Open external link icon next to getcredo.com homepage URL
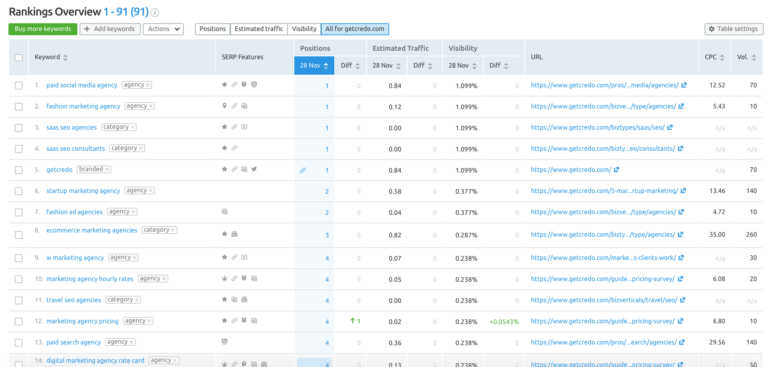The image size is (768, 367). (x=616, y=170)
